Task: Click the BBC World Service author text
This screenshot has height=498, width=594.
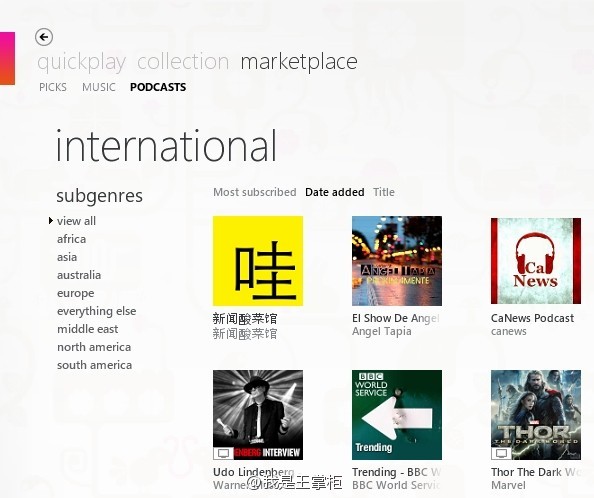Action: coord(397,485)
